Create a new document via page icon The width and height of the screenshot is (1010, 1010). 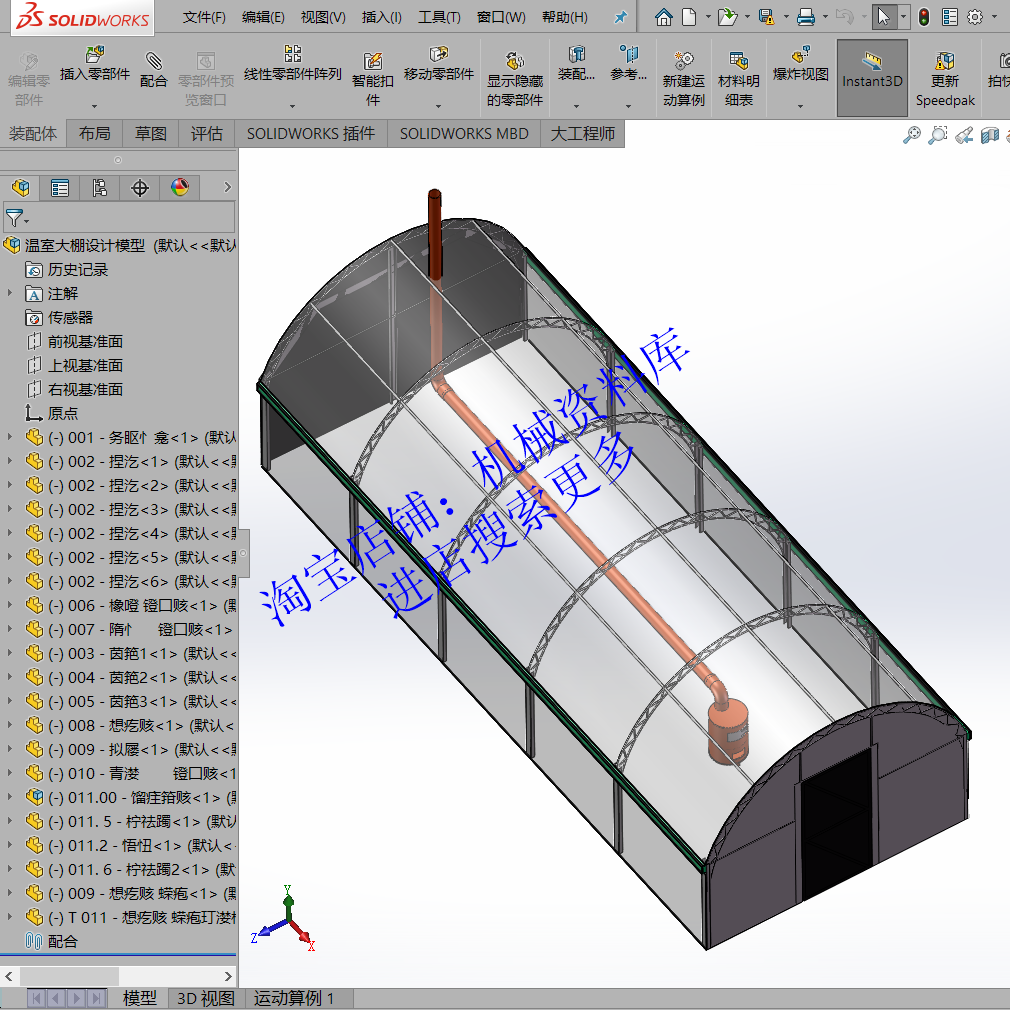tap(689, 17)
